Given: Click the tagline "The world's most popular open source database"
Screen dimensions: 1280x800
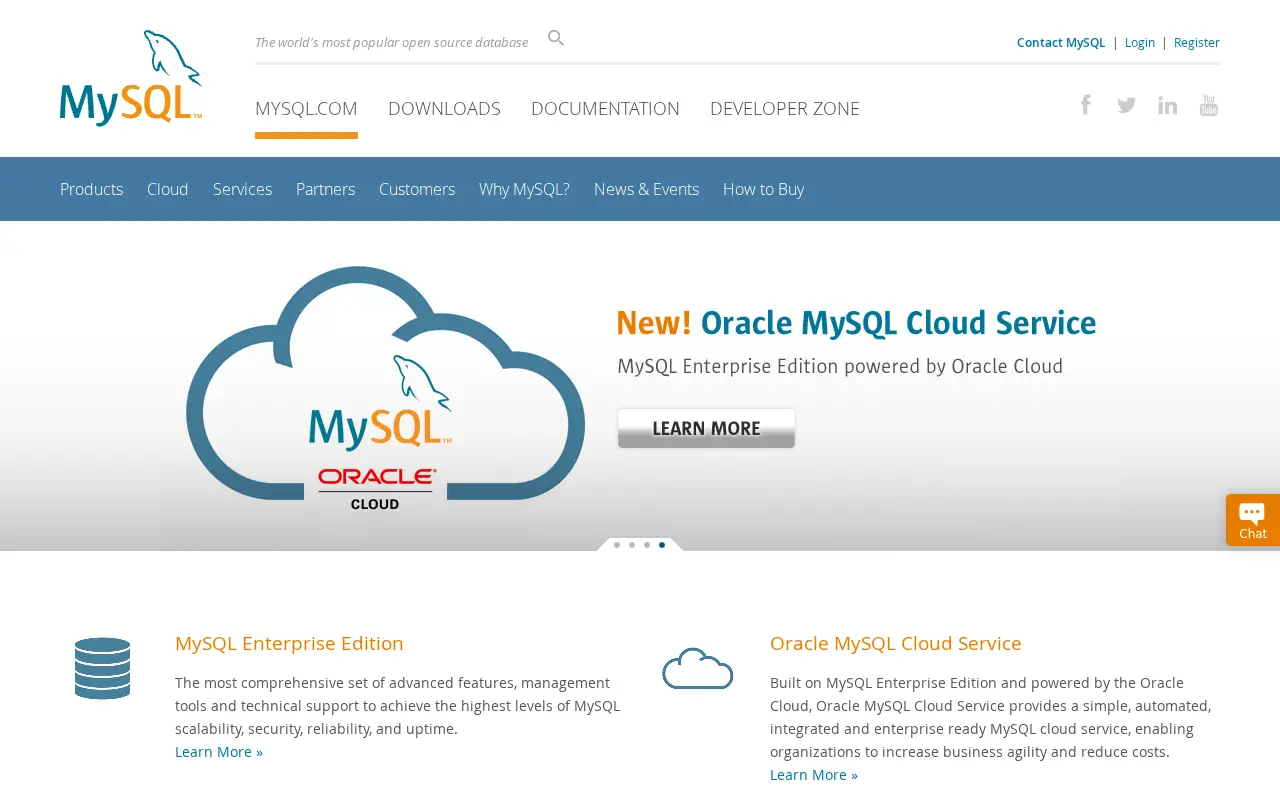Looking at the screenshot, I should [x=391, y=42].
